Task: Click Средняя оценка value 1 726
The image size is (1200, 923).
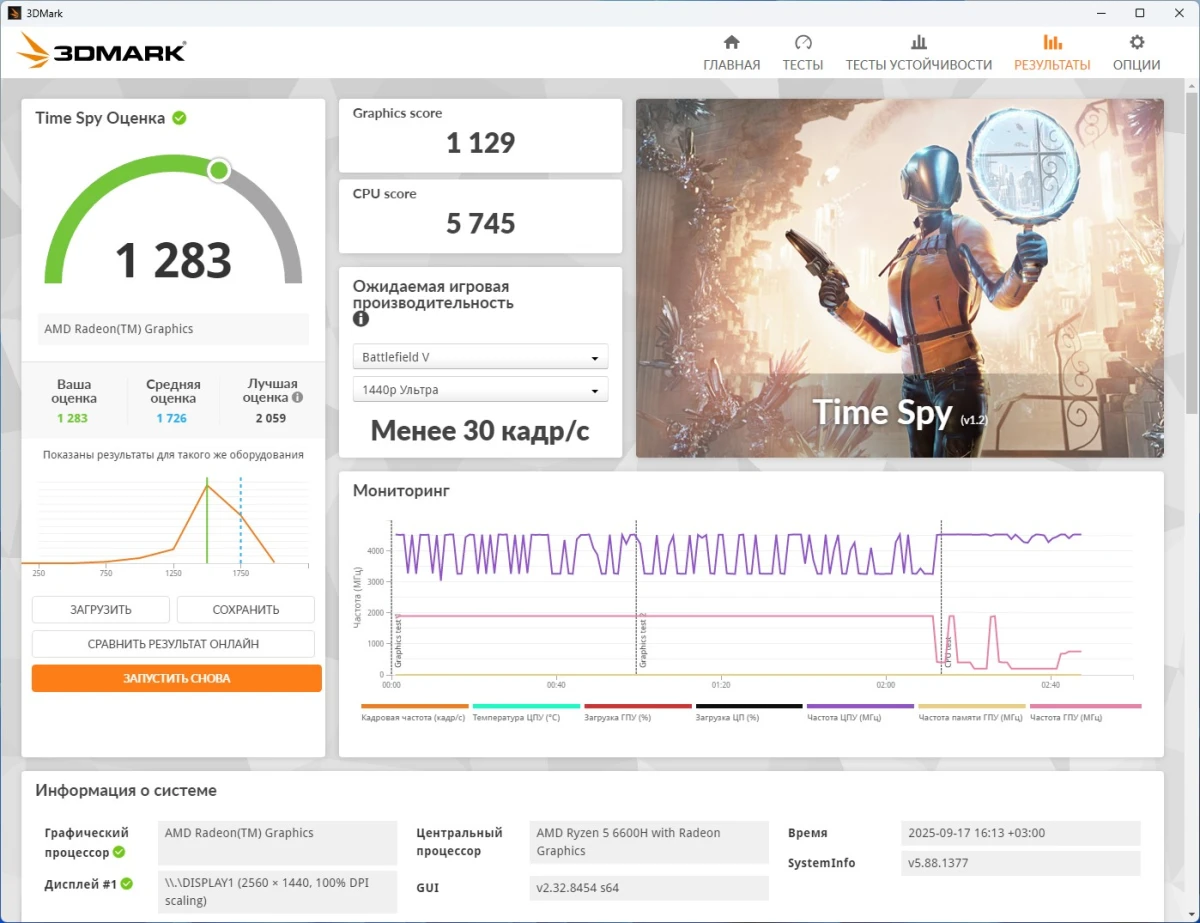Action: (x=172, y=418)
